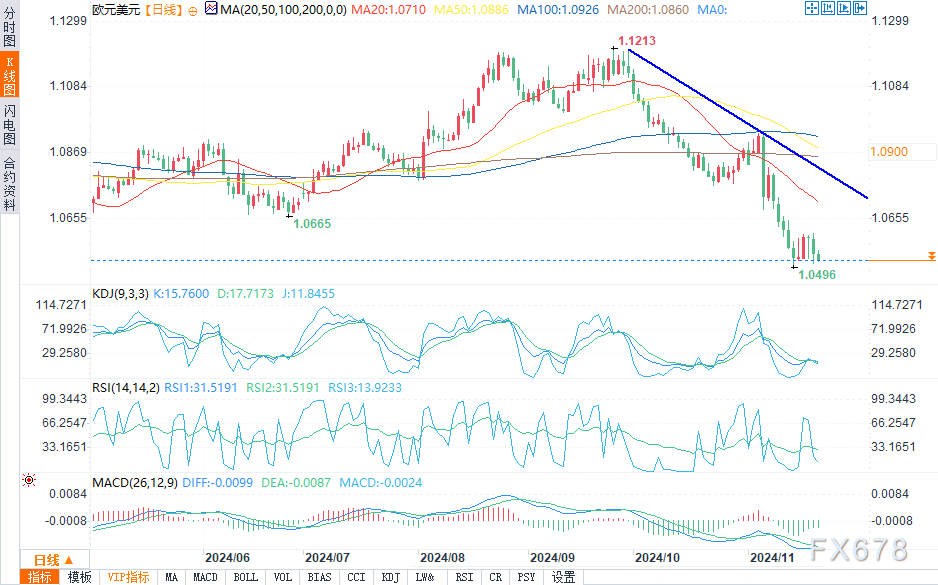Open the 合约资料 side tab
The height and width of the screenshot is (585, 938).
pyautogui.click(x=10, y=184)
